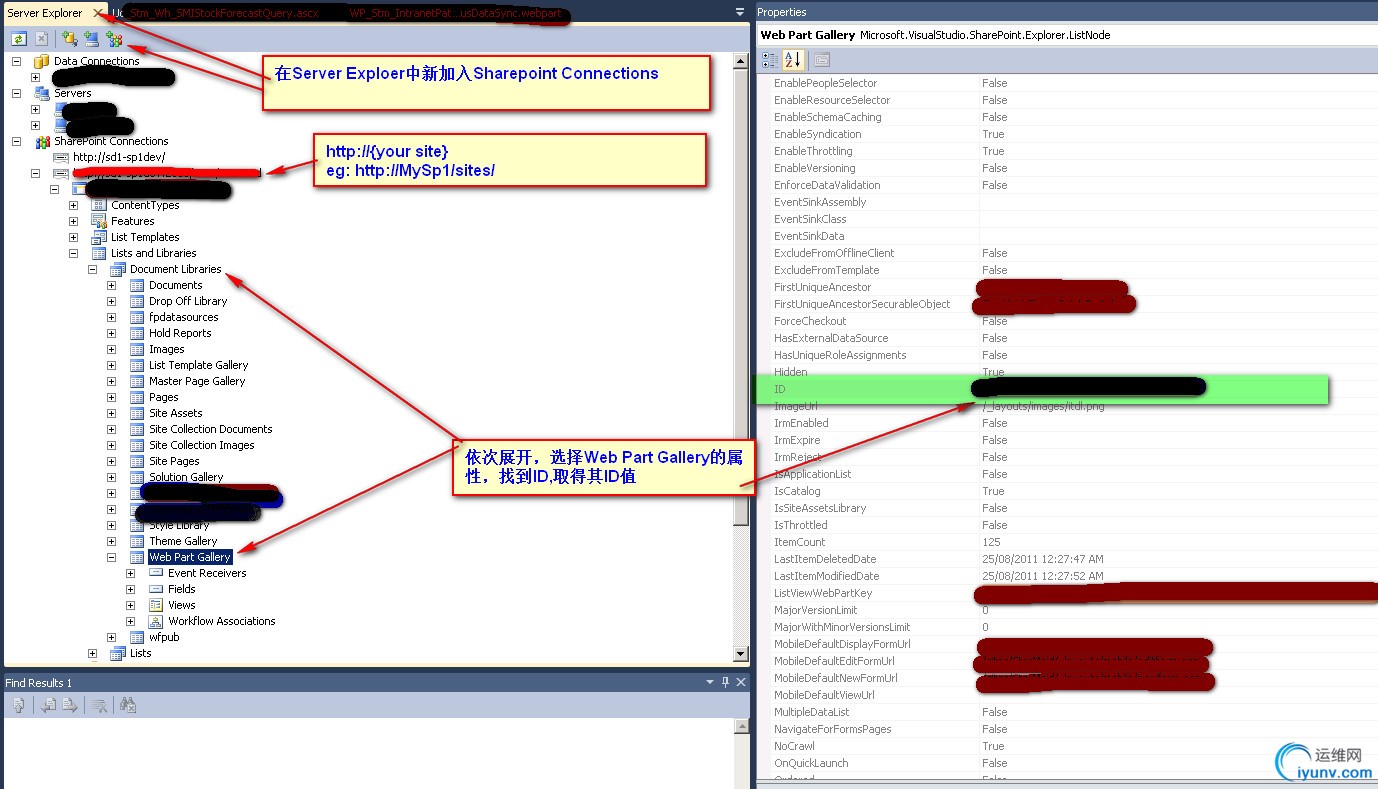Click the Stop Refresh toolbar icon
1378x789 pixels.
(x=41, y=39)
